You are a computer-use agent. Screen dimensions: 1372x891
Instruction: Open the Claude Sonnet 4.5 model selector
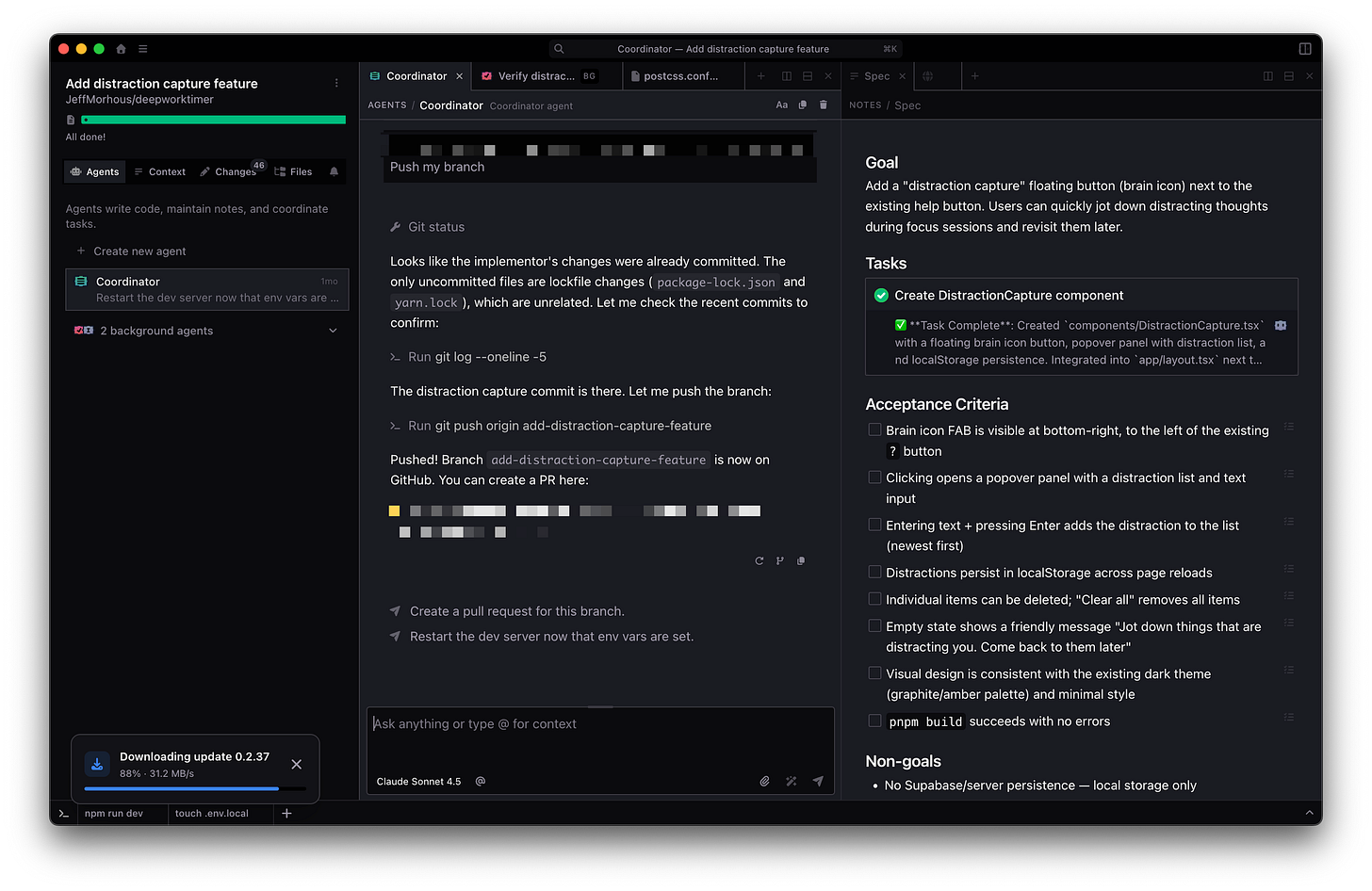pos(418,781)
